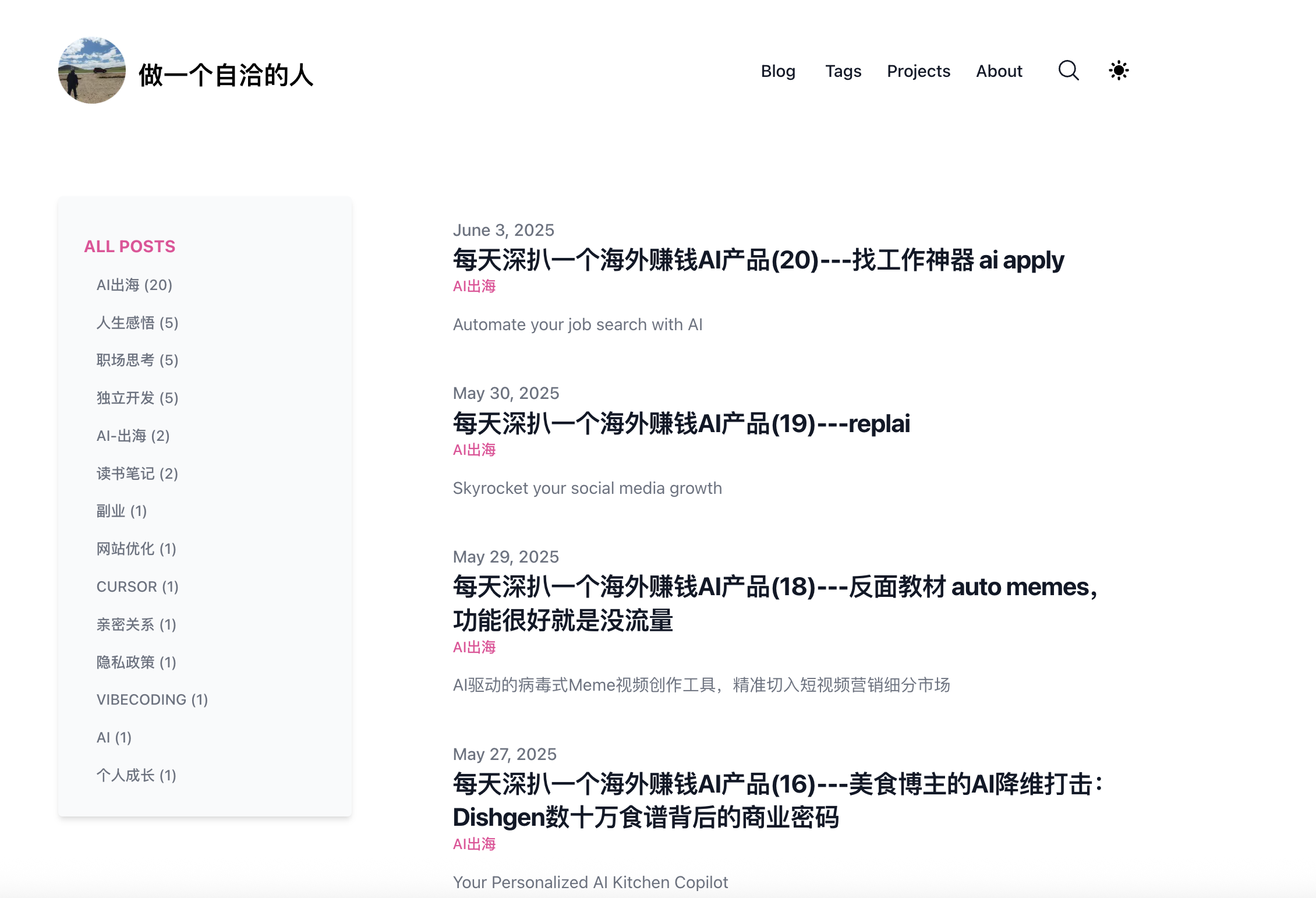The height and width of the screenshot is (898, 1316).
Task: Filter by AI出海 (20) tag
Action: click(x=135, y=285)
